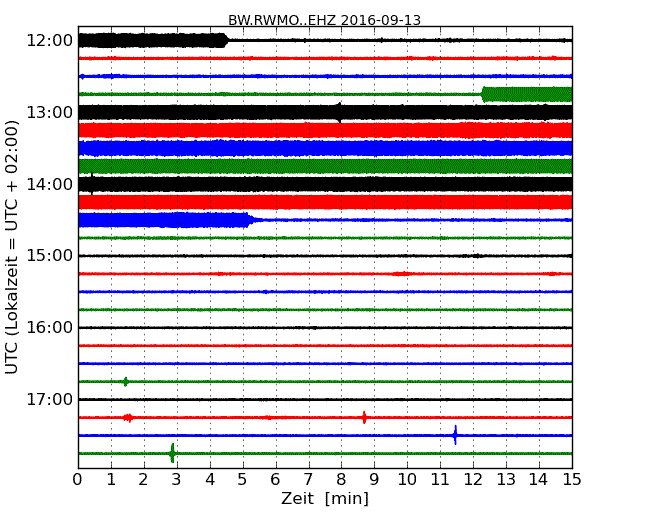
Task: Click the red burst near minute 1.5
Action: click(x=128, y=418)
